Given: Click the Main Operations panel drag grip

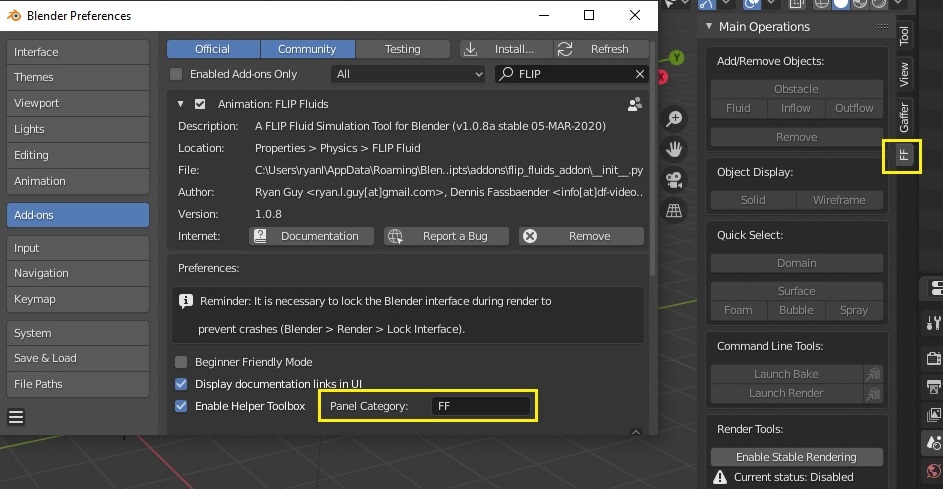Looking at the screenshot, I should (x=882, y=26).
